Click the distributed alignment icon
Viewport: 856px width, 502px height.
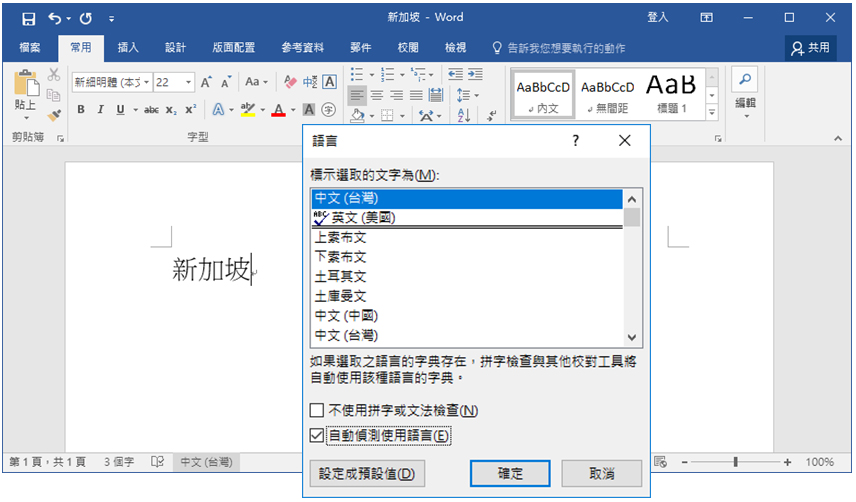[x=436, y=95]
